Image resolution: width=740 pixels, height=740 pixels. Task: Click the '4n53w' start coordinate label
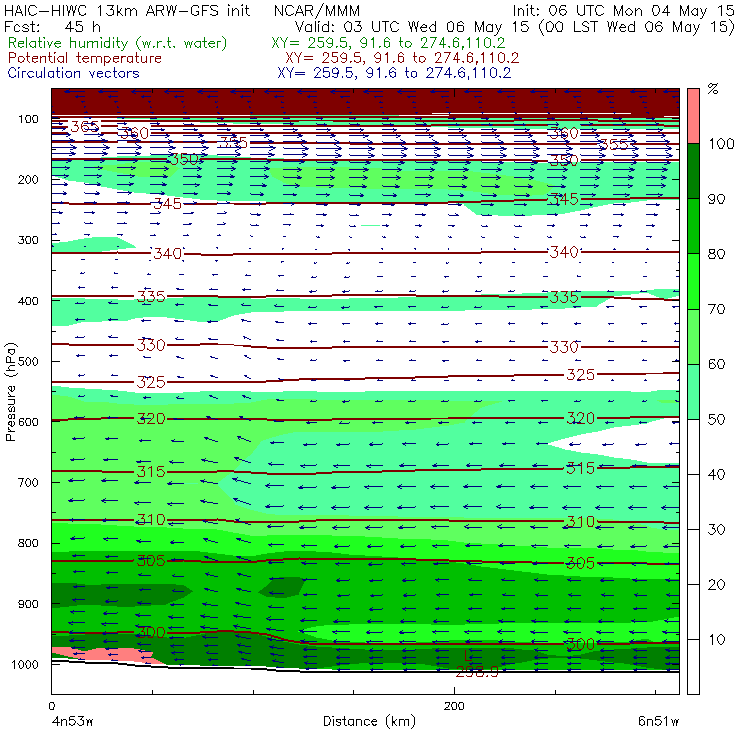click(x=73, y=722)
